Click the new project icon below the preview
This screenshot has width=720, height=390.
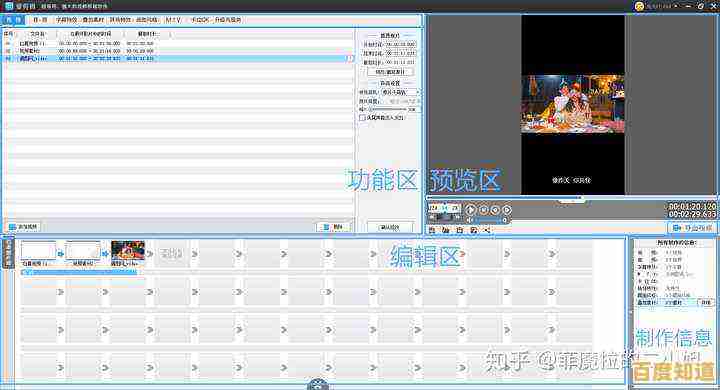(x=432, y=230)
